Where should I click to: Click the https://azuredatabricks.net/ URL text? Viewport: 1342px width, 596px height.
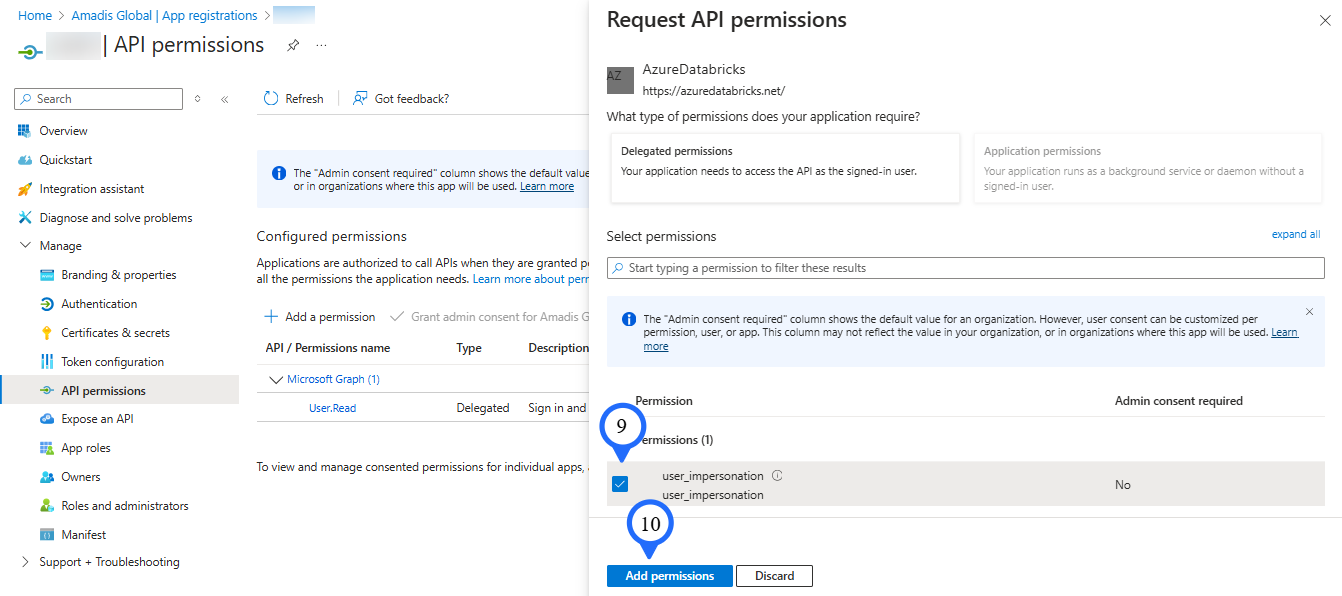(x=713, y=90)
